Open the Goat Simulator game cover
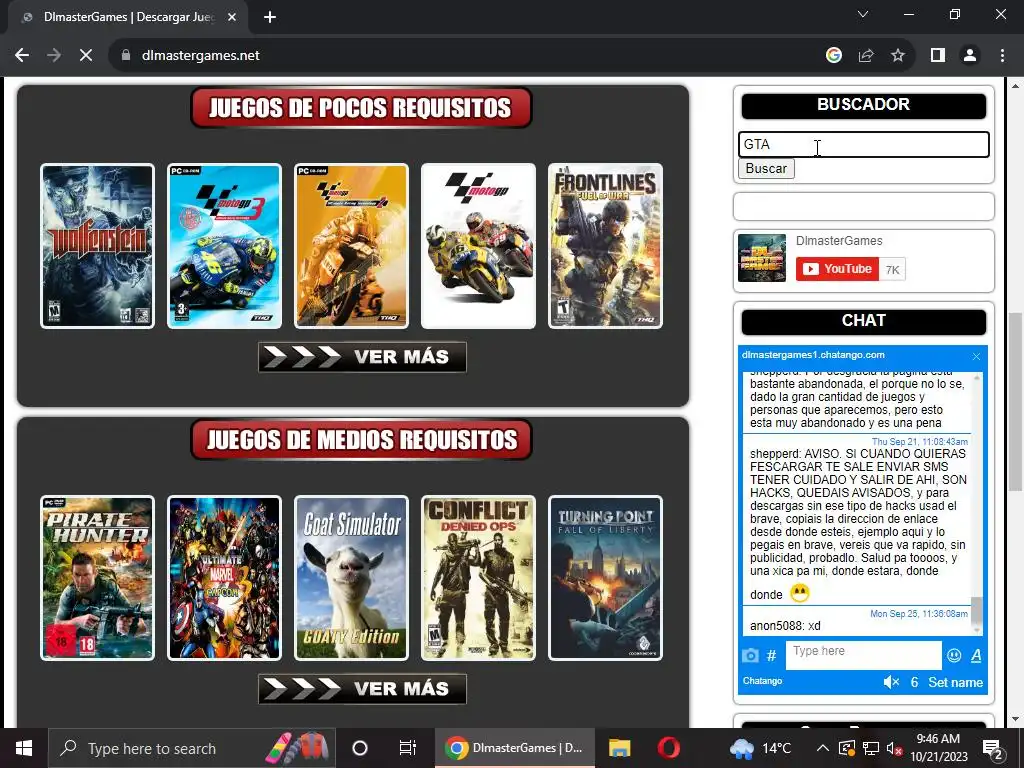Image resolution: width=1024 pixels, height=768 pixels. click(351, 578)
